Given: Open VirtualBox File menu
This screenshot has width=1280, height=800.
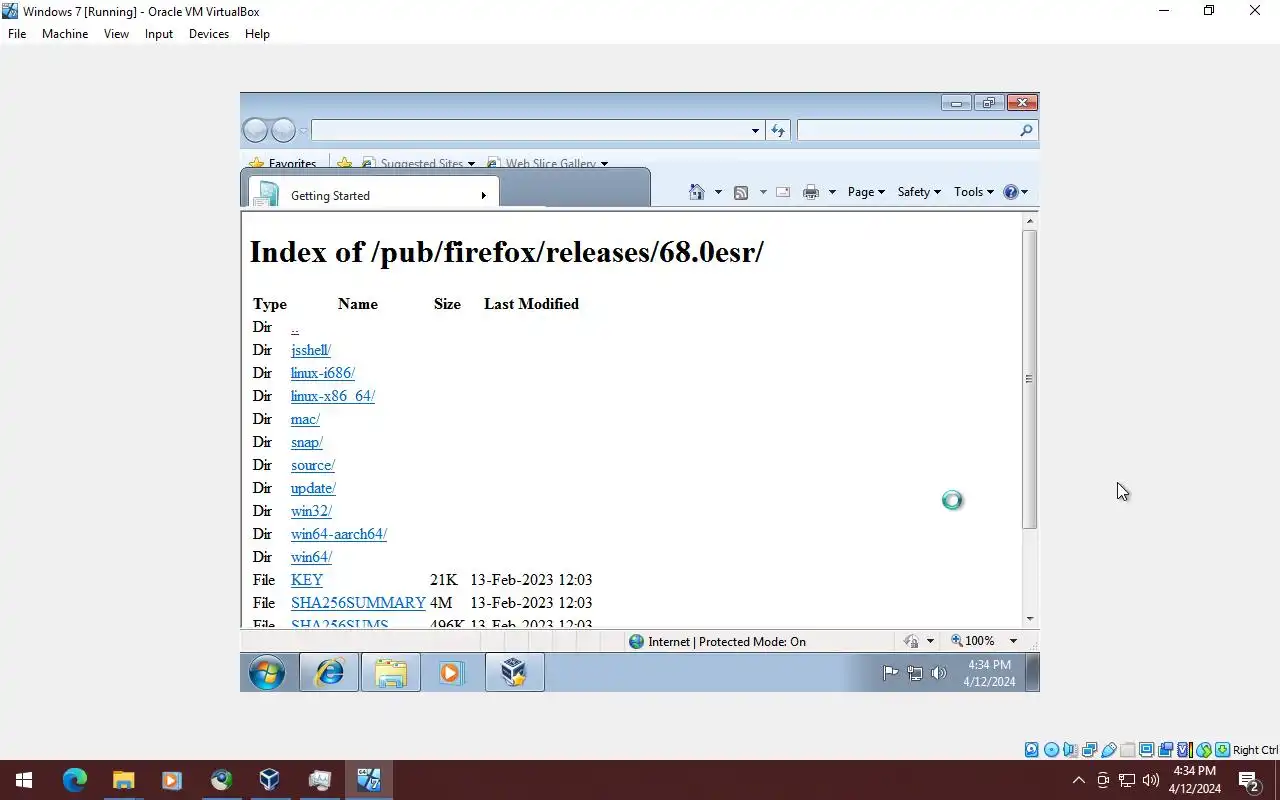Looking at the screenshot, I should 17,33.
